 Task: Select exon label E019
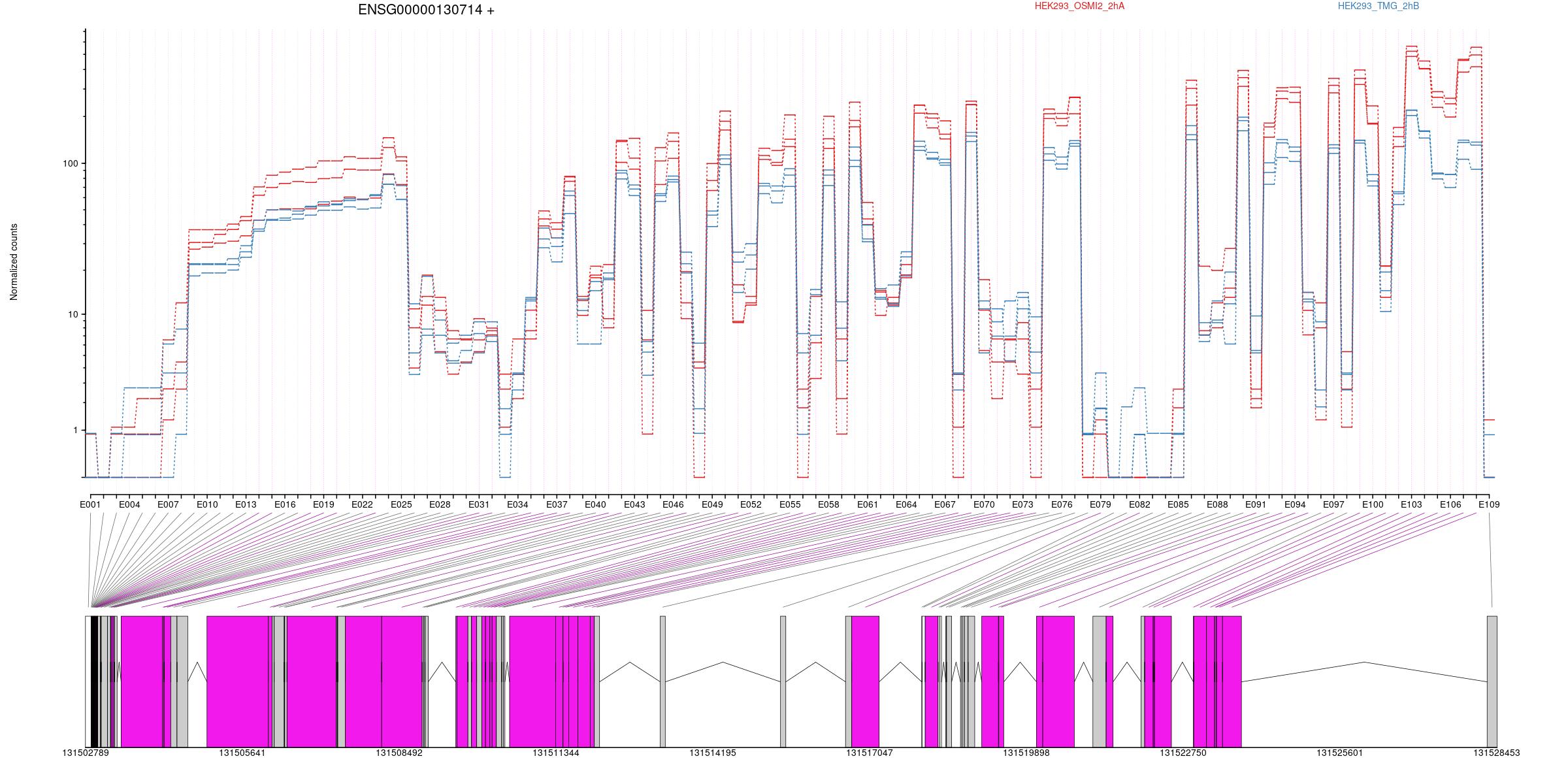click(x=323, y=504)
